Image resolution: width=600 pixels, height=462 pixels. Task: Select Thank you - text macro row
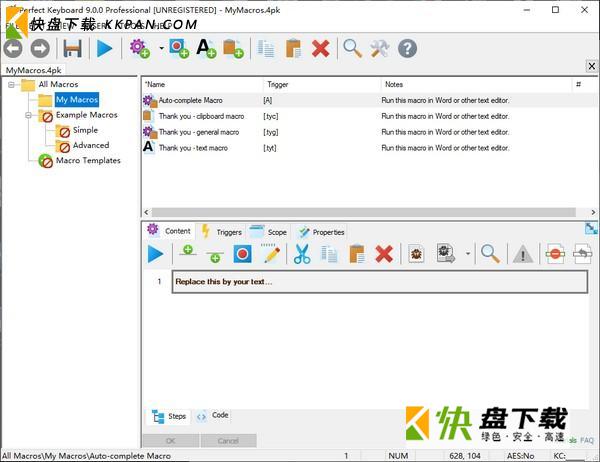pos(369,148)
